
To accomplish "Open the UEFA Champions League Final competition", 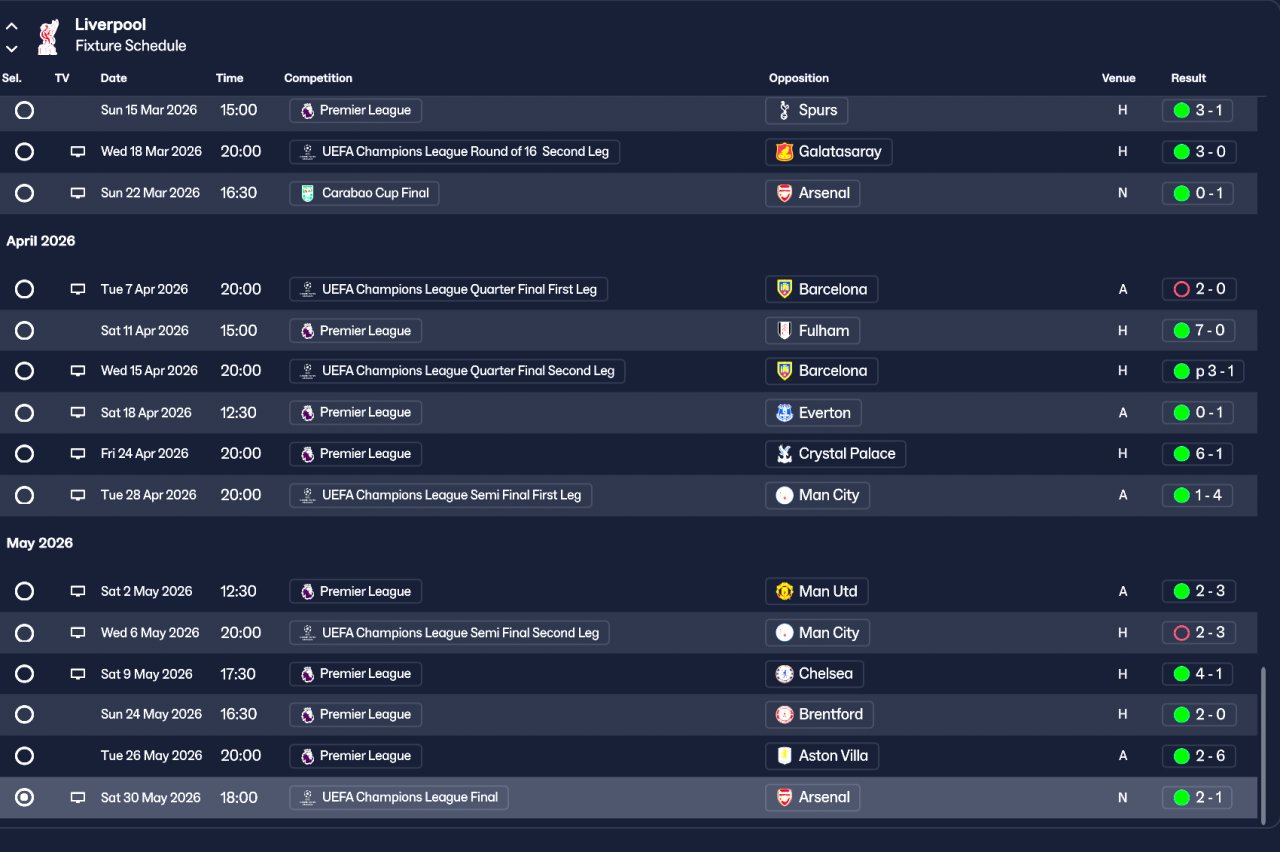I will (x=399, y=798).
